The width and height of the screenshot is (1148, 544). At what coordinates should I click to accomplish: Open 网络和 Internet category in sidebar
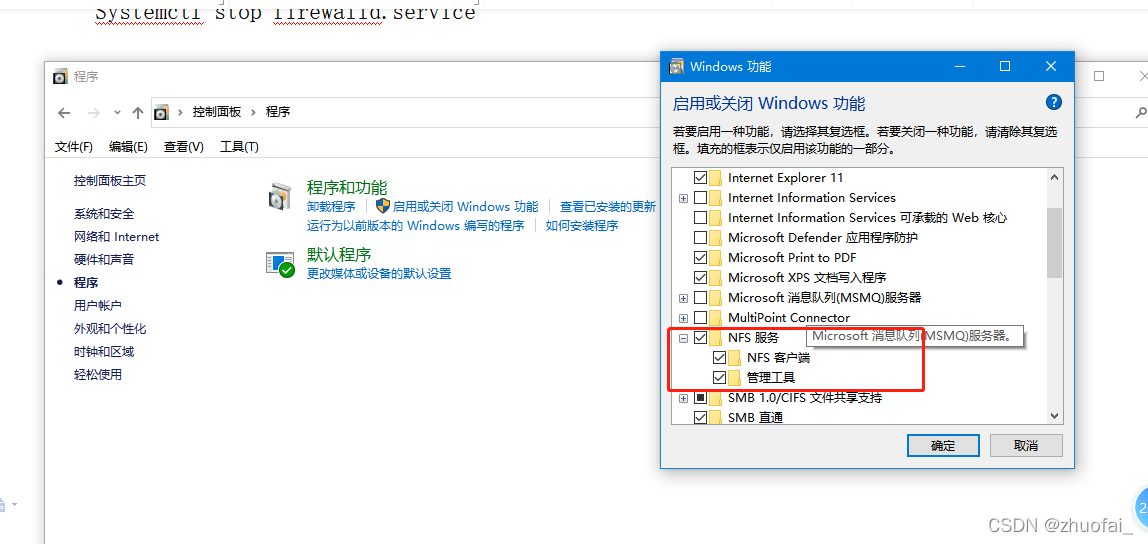tap(116, 236)
